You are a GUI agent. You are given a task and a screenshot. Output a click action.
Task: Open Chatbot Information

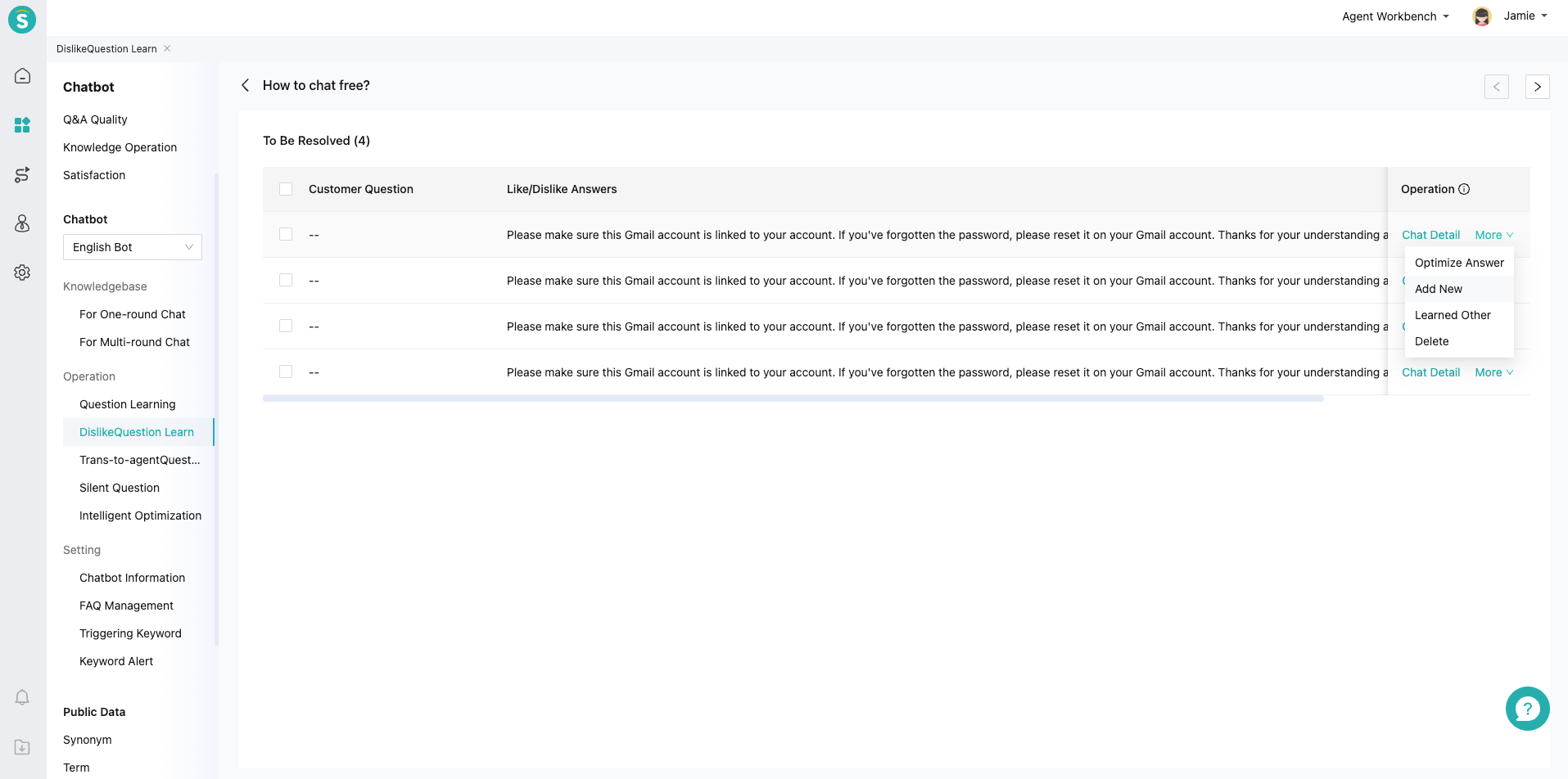click(x=132, y=578)
